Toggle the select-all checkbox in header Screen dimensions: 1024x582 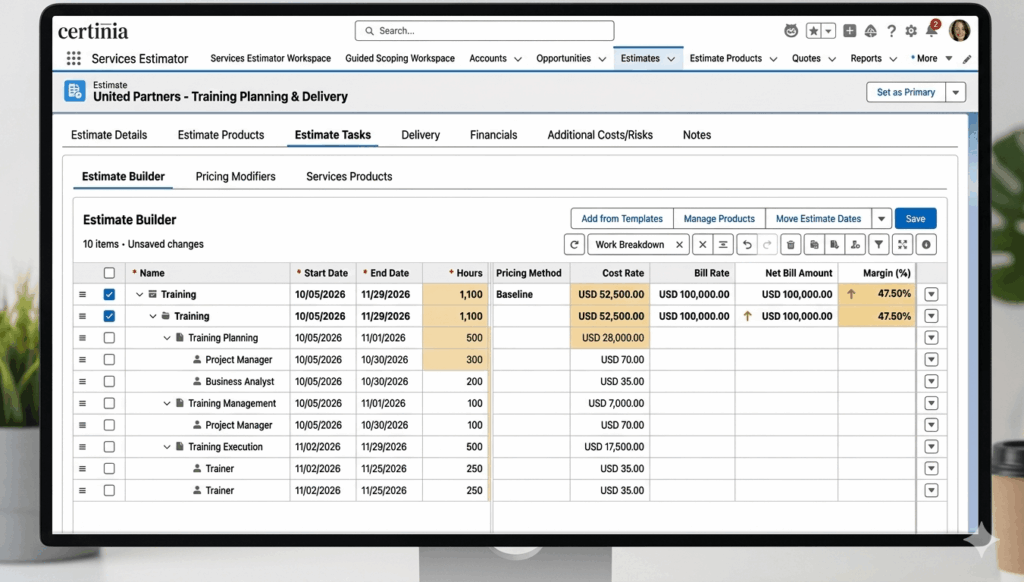(109, 273)
